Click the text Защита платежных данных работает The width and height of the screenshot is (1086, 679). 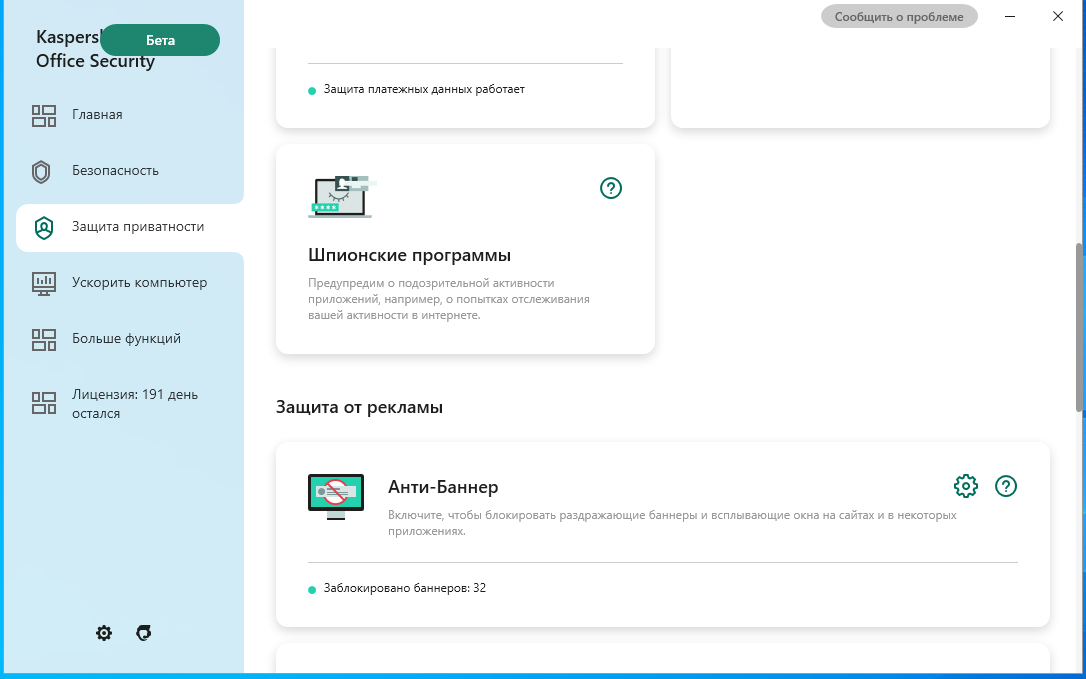(x=424, y=89)
